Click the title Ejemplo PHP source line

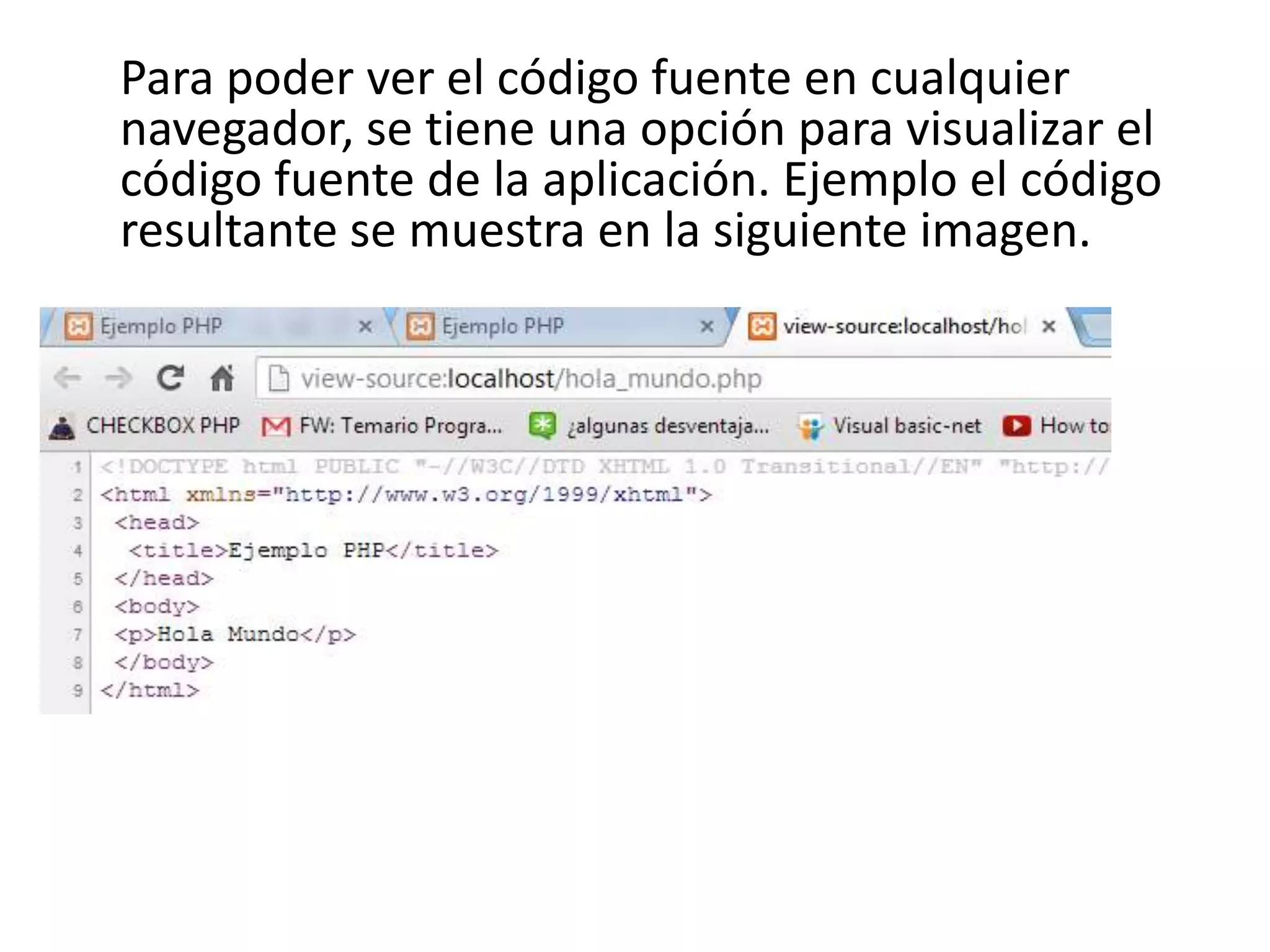[314, 550]
